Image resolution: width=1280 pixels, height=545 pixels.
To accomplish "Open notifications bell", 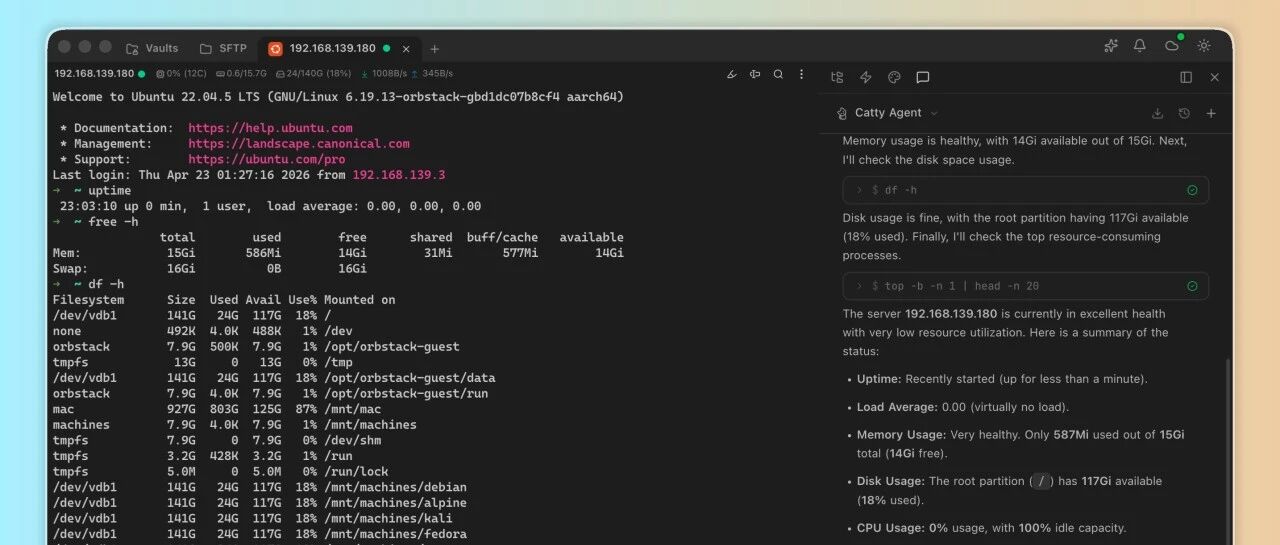I will 1139,46.
